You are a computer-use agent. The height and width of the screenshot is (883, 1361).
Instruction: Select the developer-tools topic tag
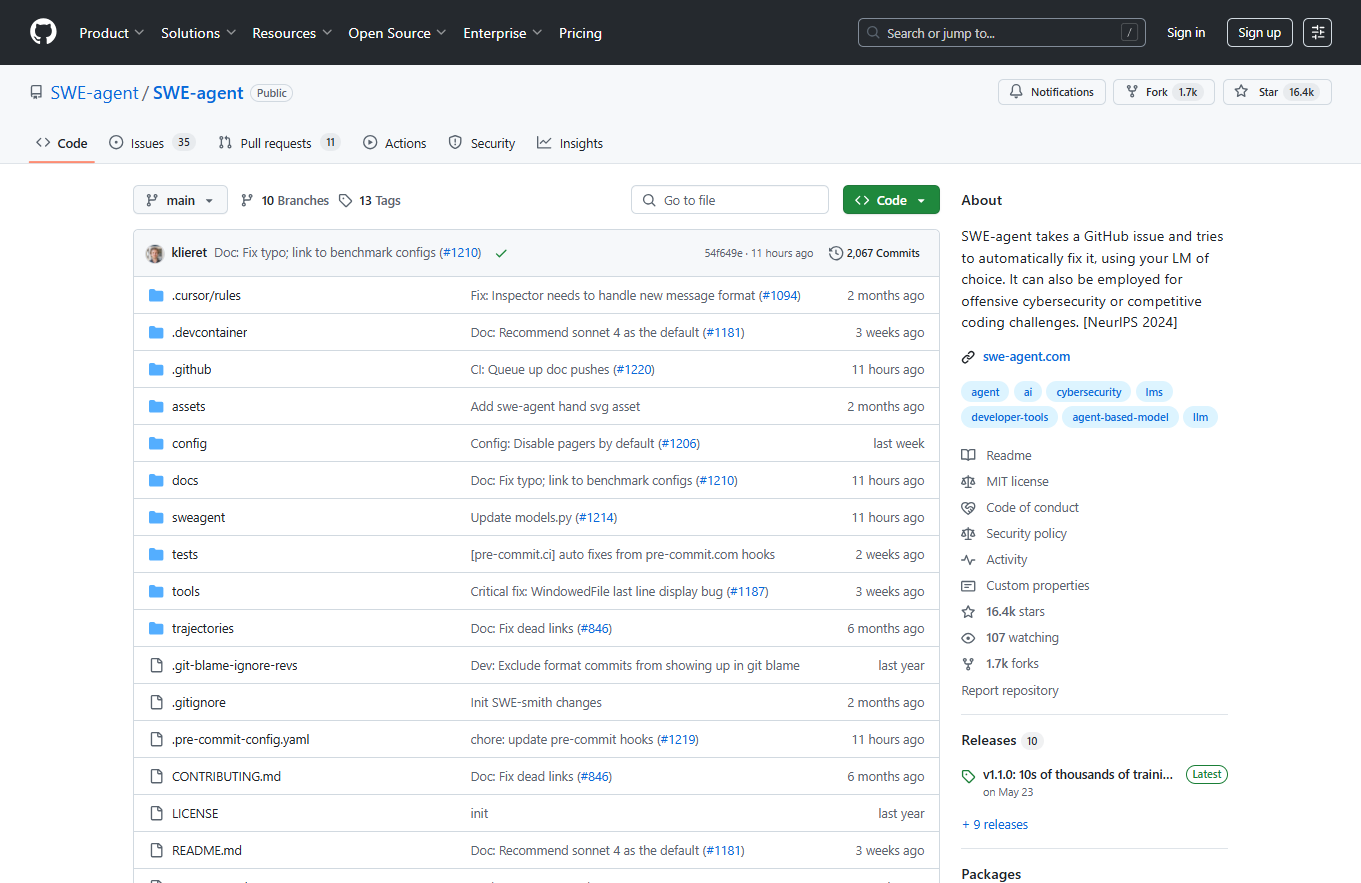(x=1009, y=417)
